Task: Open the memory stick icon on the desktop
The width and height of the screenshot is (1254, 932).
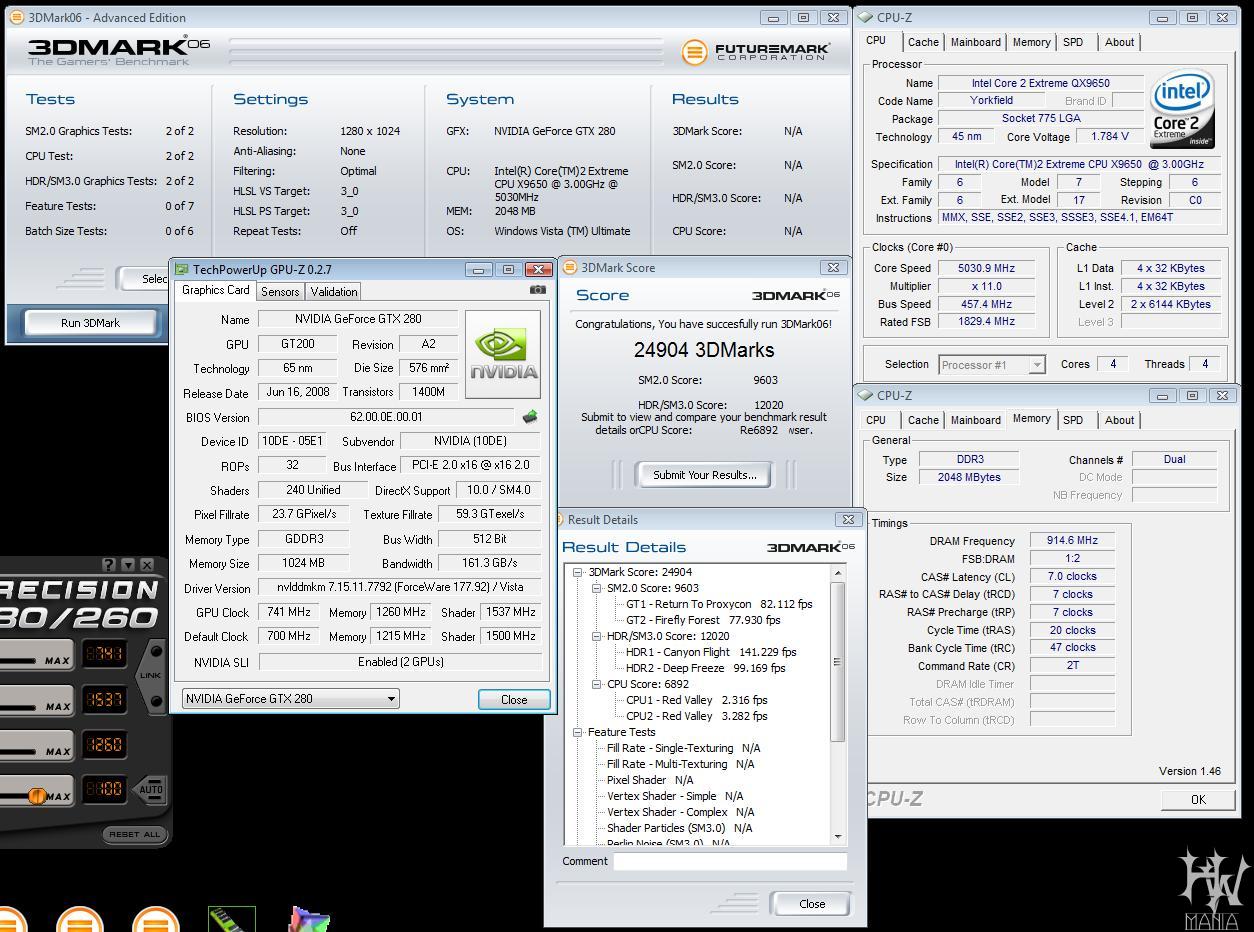Action: click(231, 919)
